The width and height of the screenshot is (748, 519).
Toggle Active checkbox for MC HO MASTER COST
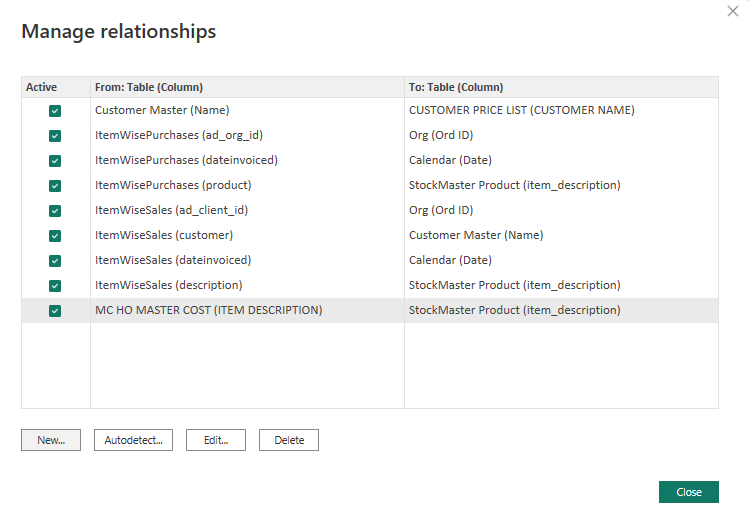point(55,311)
